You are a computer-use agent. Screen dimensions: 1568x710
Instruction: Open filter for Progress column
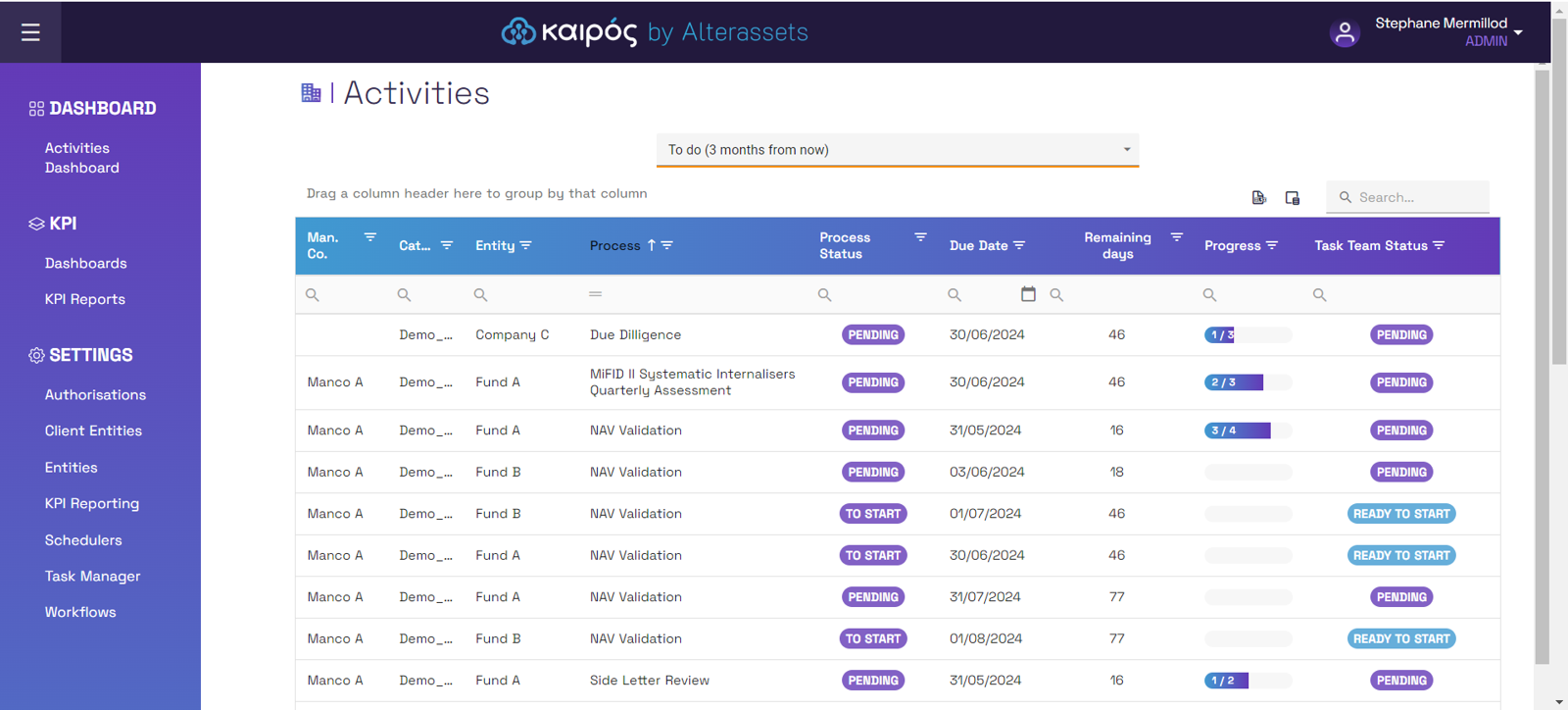click(1272, 245)
